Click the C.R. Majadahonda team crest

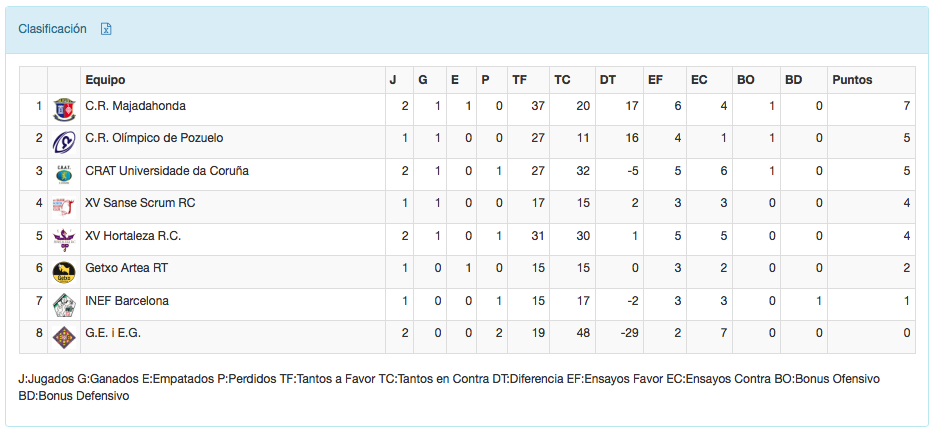click(x=64, y=108)
